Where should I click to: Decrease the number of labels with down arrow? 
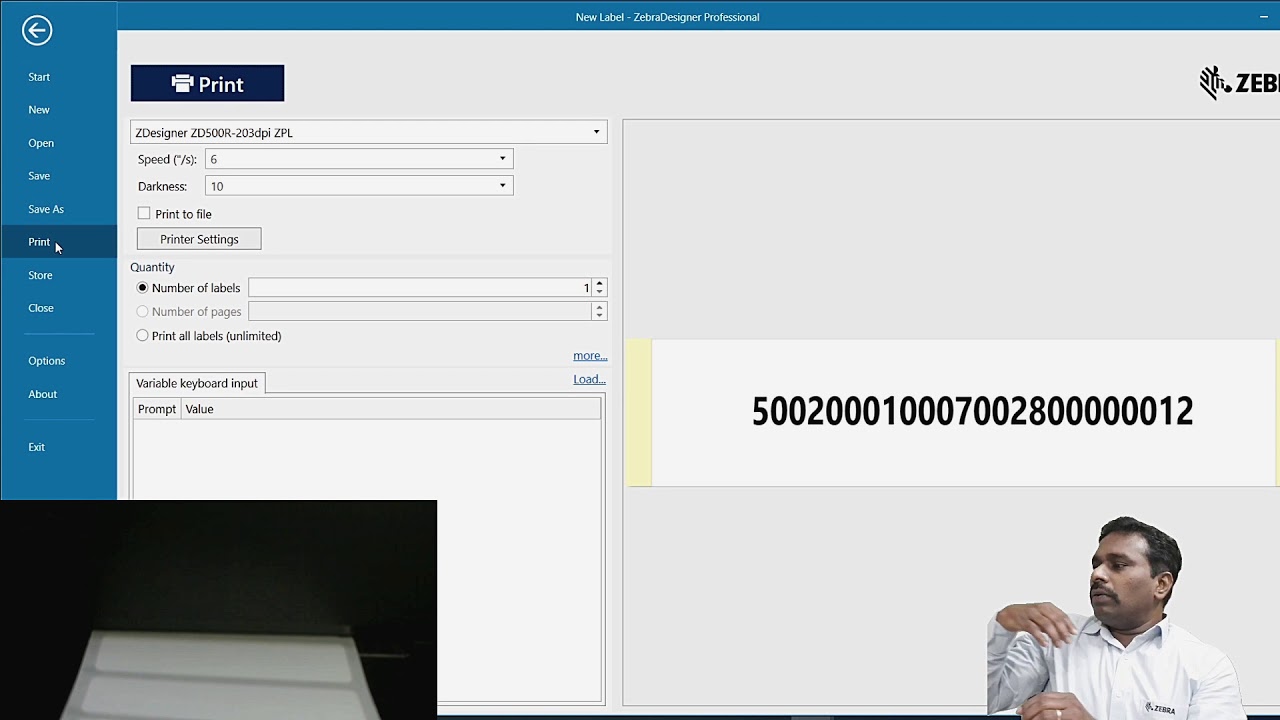(599, 292)
